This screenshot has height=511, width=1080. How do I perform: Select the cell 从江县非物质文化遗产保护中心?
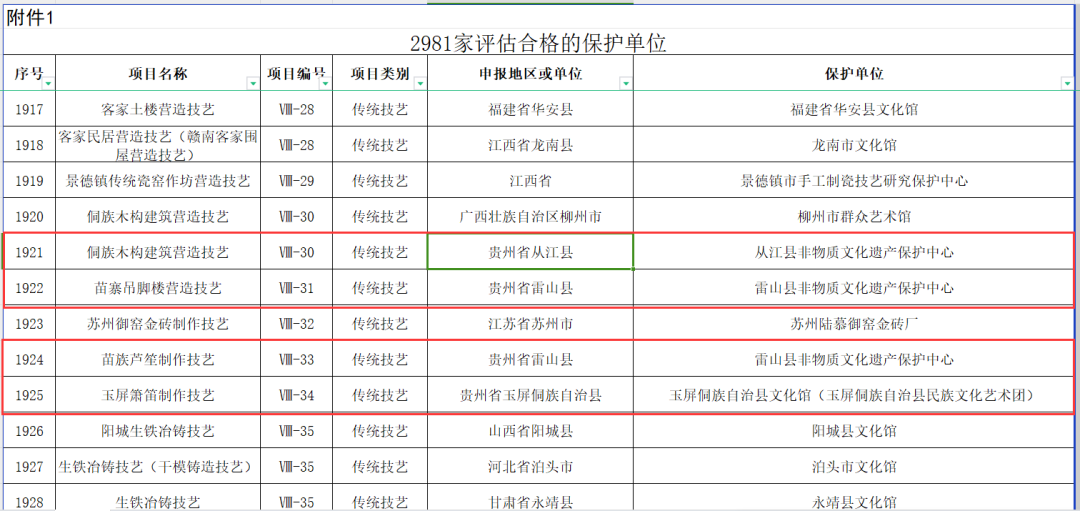(853, 252)
